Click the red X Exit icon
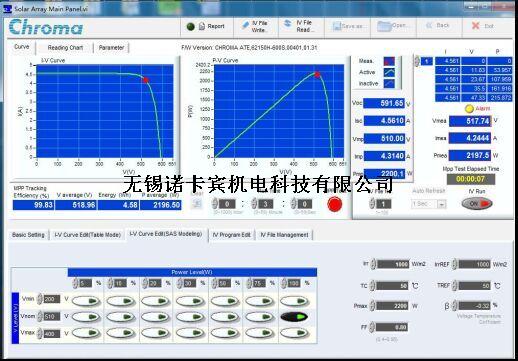The height and width of the screenshot is (361, 518). [x=476, y=26]
